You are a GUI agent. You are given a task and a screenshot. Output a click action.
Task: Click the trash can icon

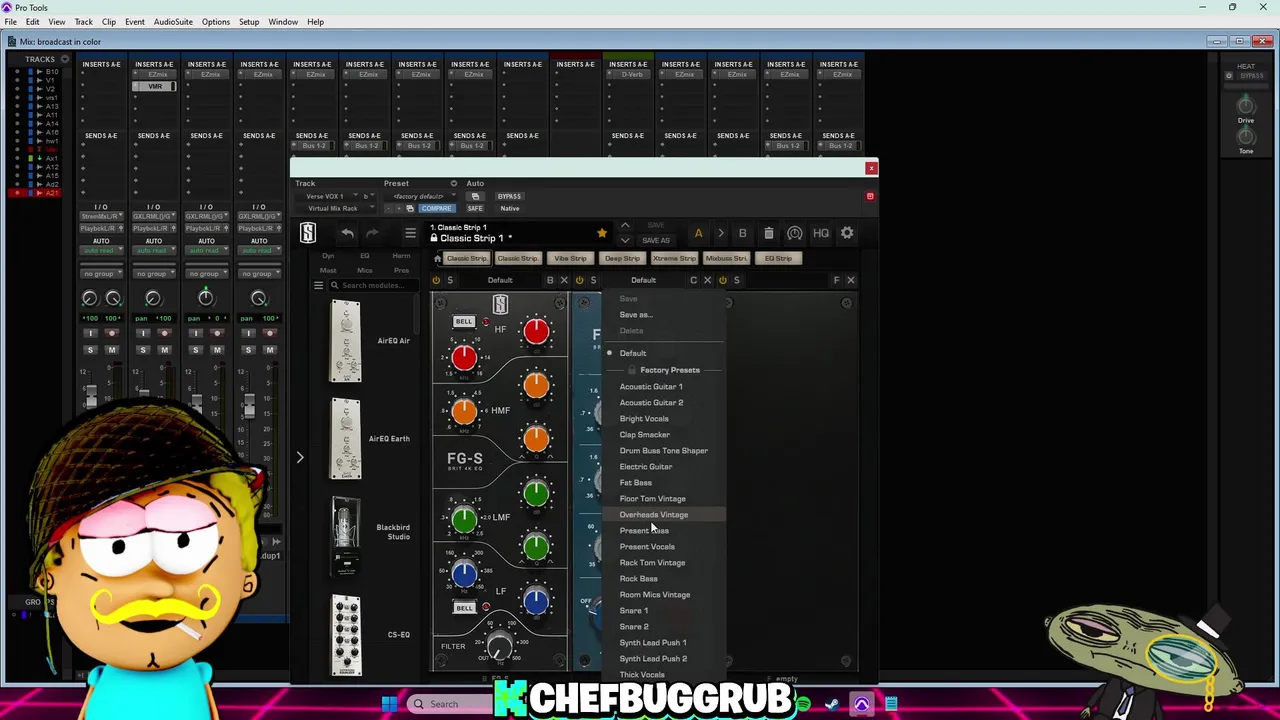pyautogui.click(x=768, y=233)
